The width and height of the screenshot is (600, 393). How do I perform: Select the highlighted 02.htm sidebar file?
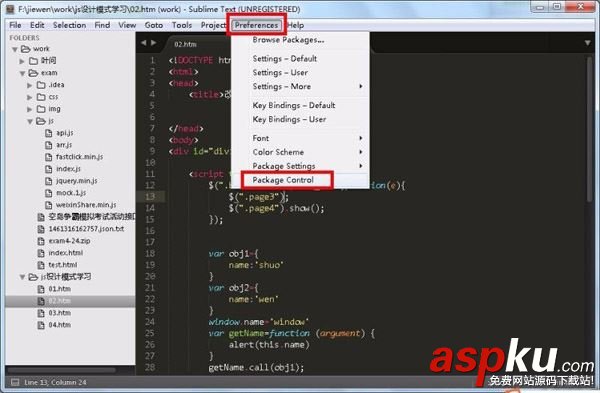pos(70,301)
